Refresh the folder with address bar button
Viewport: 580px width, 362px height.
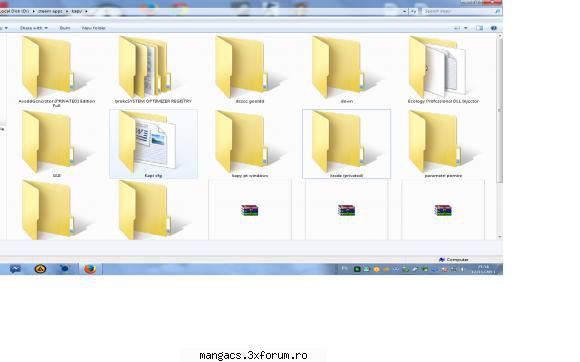[x=414, y=11]
